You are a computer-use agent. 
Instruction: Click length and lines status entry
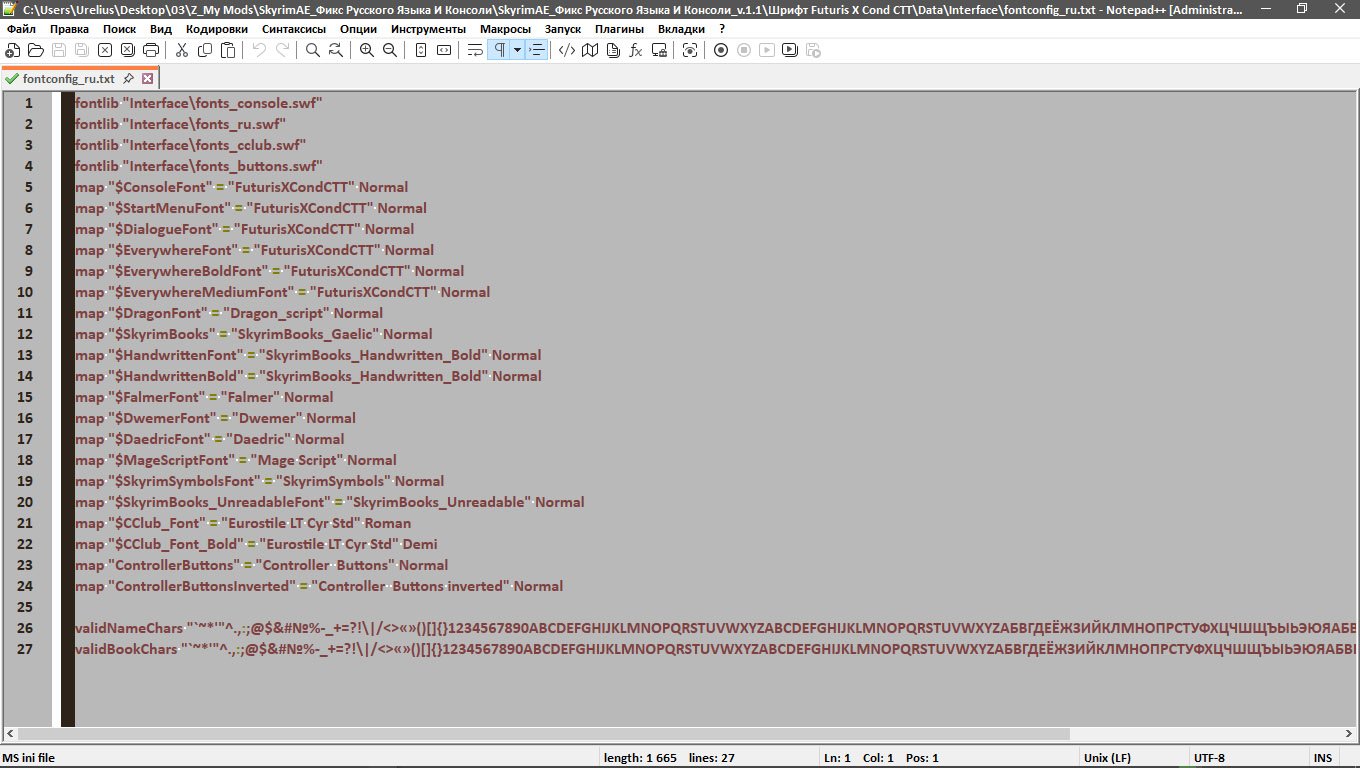[669, 758]
